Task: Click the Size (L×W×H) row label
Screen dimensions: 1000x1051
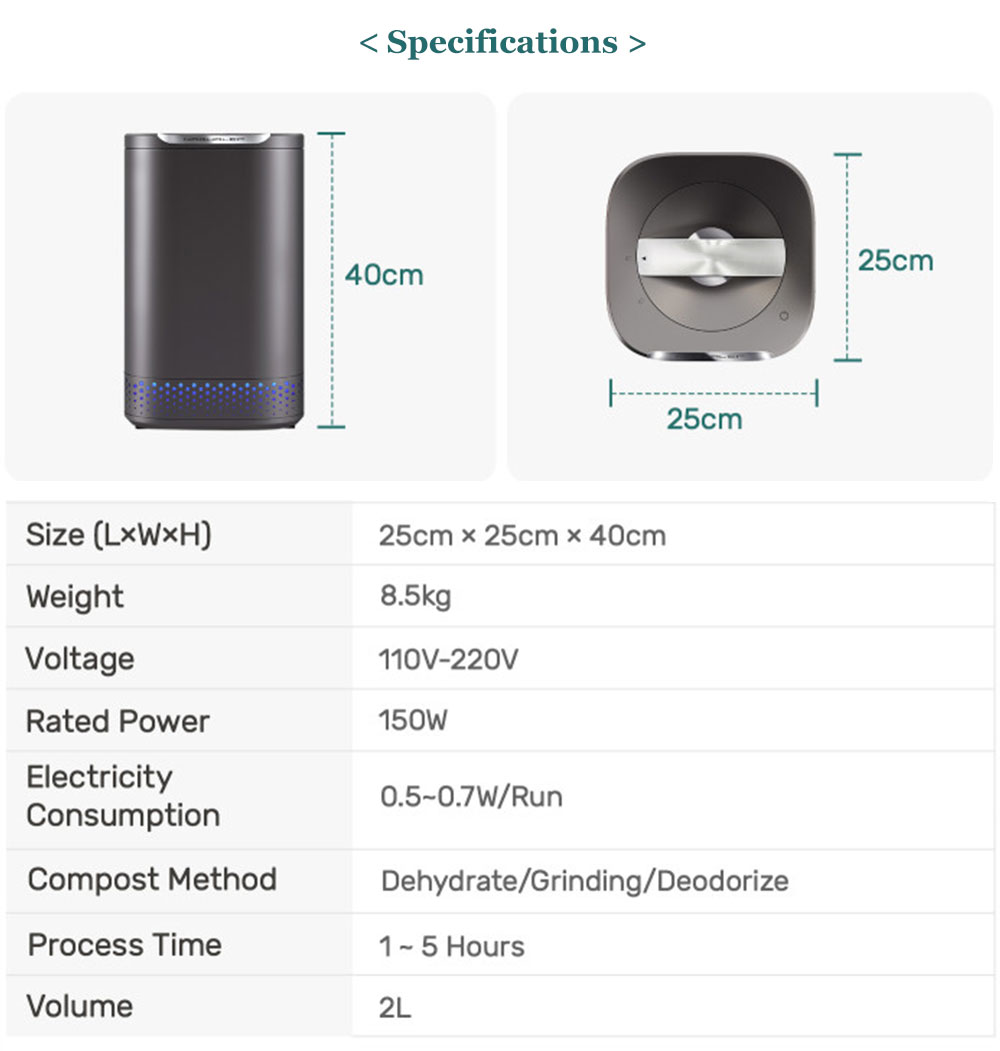Action: point(119,535)
